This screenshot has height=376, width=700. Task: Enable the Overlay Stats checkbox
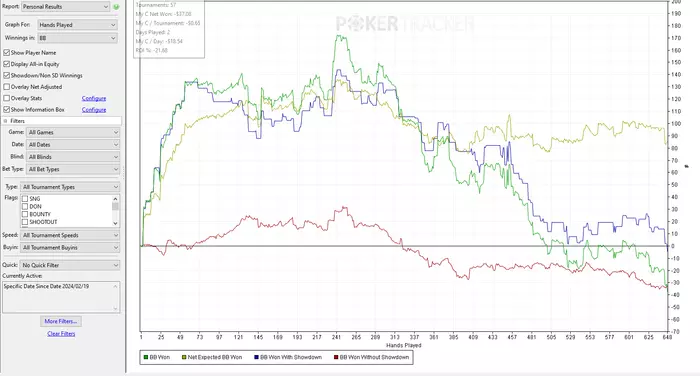(x=7, y=98)
